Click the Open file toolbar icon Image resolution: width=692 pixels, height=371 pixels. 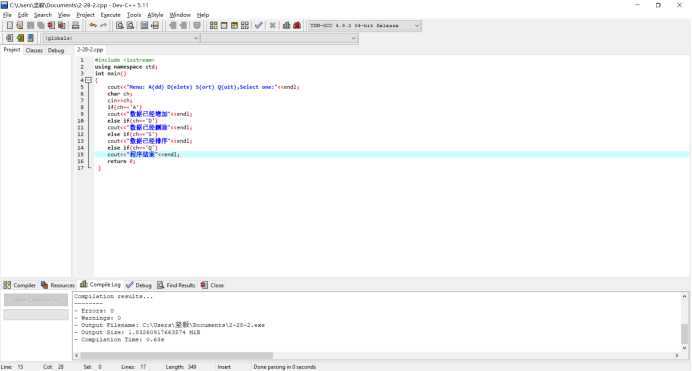[20, 26]
